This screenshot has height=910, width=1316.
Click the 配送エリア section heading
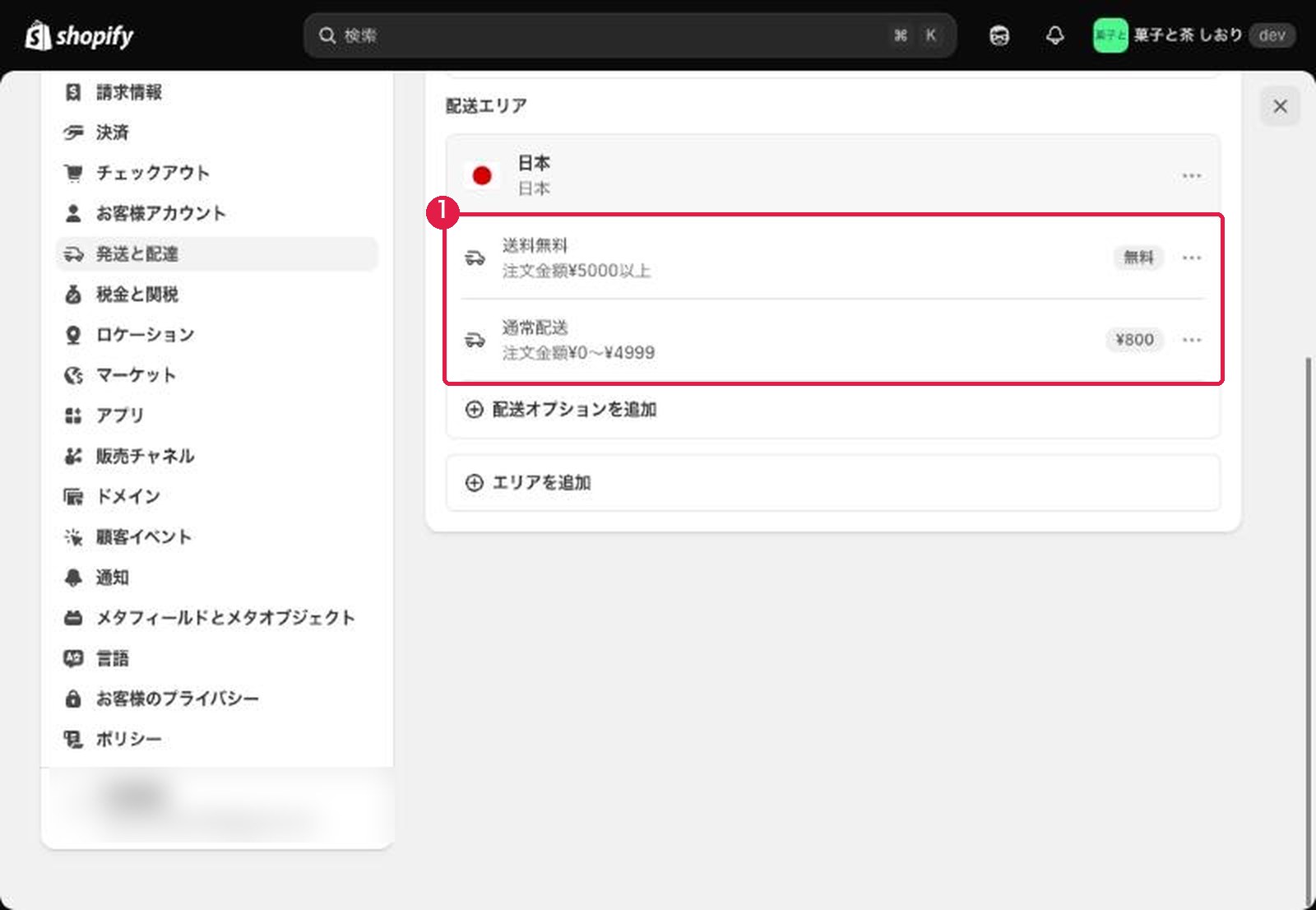486,105
